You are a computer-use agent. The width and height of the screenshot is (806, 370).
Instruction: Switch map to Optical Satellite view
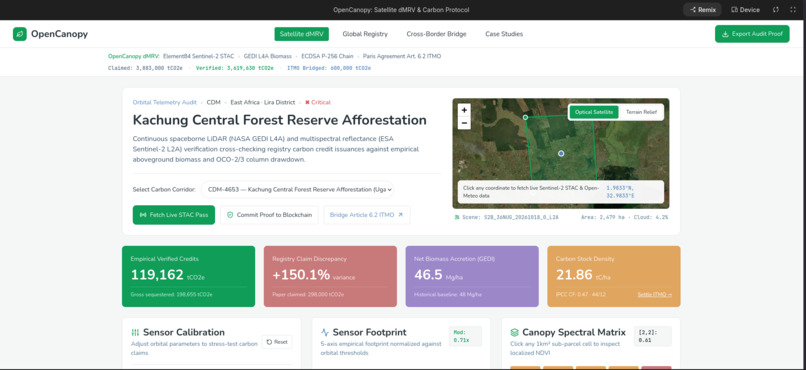coord(594,112)
